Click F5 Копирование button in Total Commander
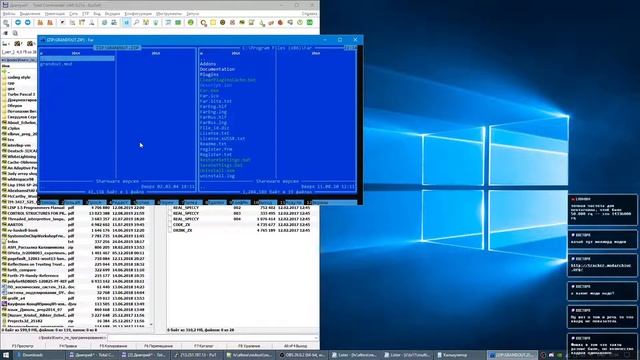 (113, 346)
